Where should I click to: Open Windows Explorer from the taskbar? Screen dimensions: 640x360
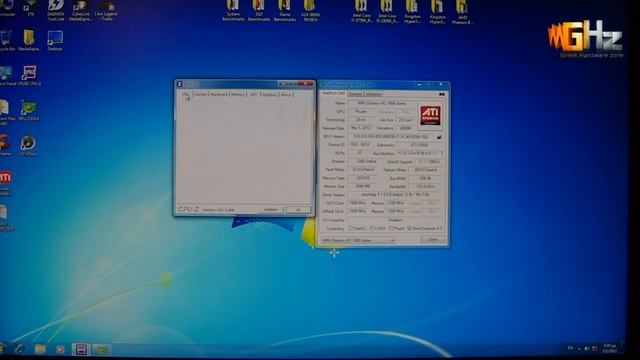tap(40, 349)
